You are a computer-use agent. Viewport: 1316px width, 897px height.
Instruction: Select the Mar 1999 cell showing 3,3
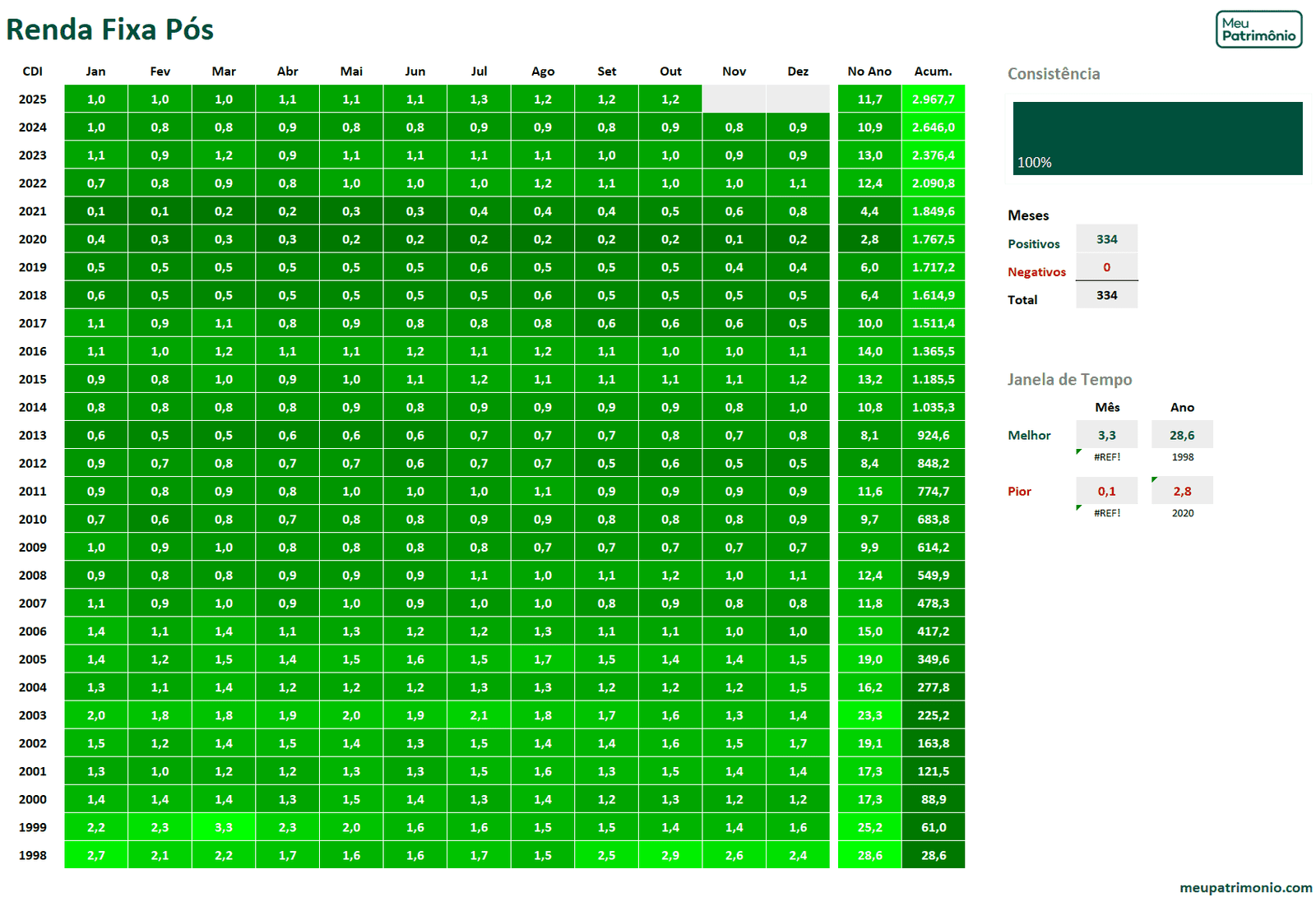[224, 827]
